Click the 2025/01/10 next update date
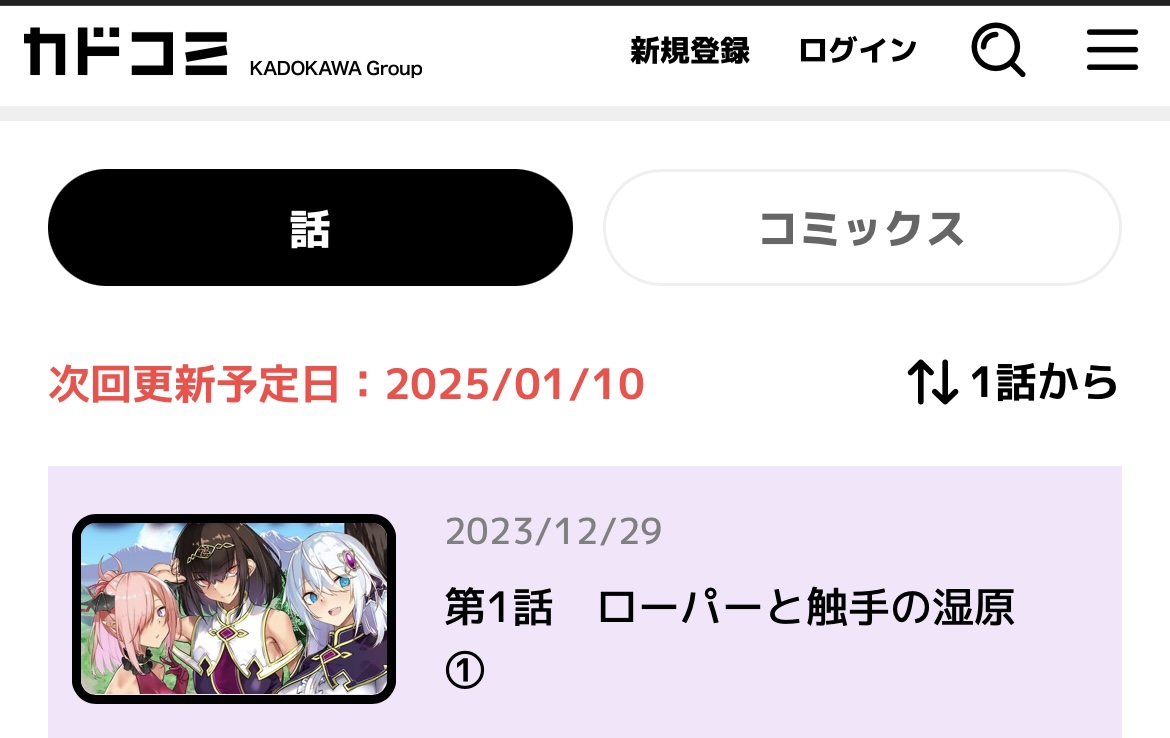 coord(515,384)
